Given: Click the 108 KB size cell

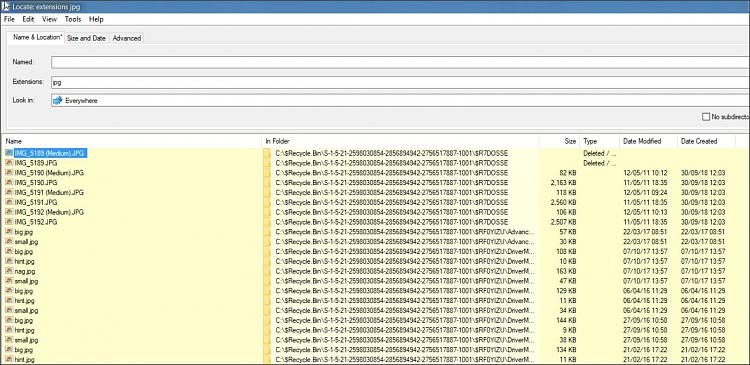Looking at the screenshot, I should (567, 251).
